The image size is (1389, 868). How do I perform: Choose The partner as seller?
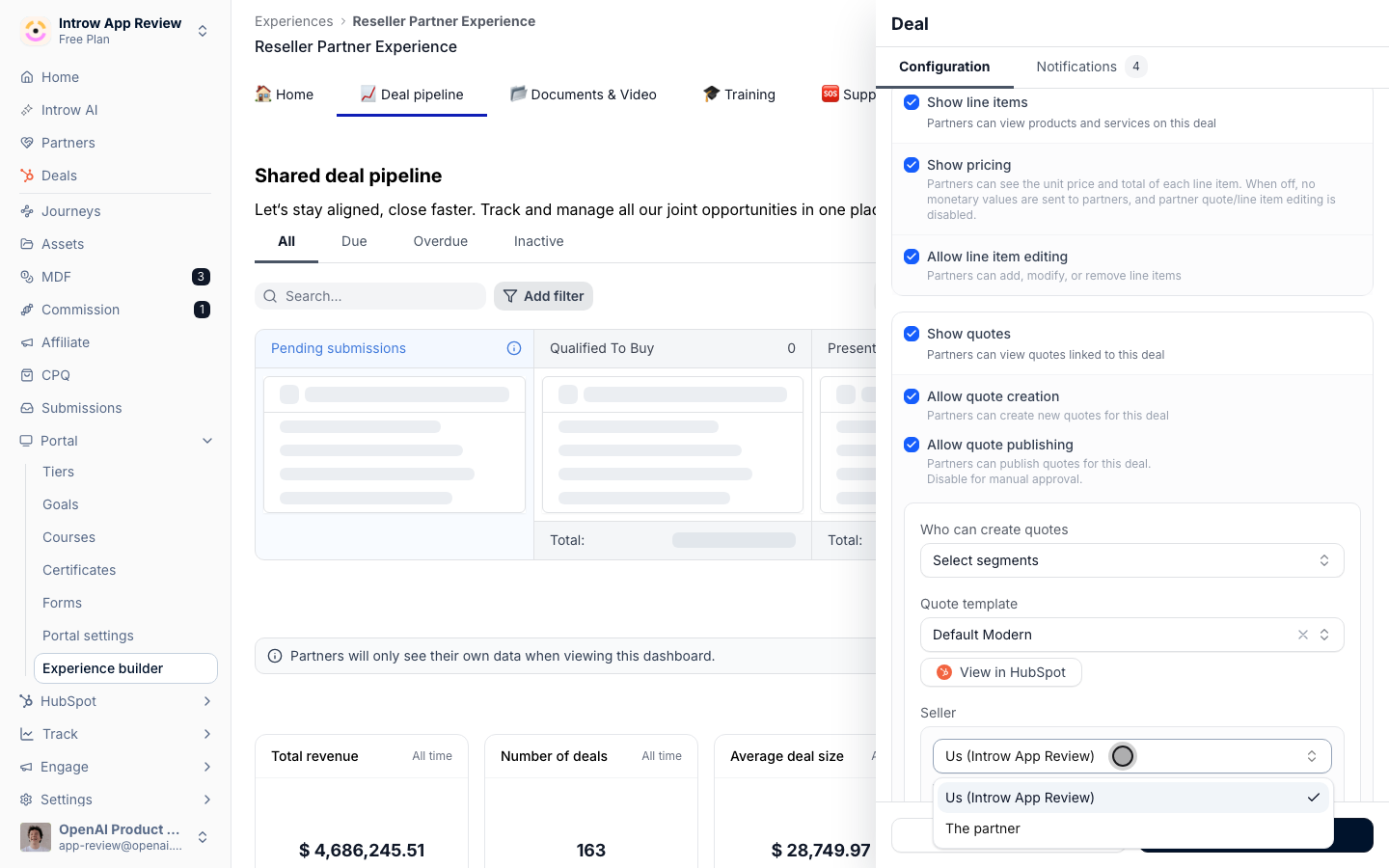pyautogui.click(x=1132, y=828)
